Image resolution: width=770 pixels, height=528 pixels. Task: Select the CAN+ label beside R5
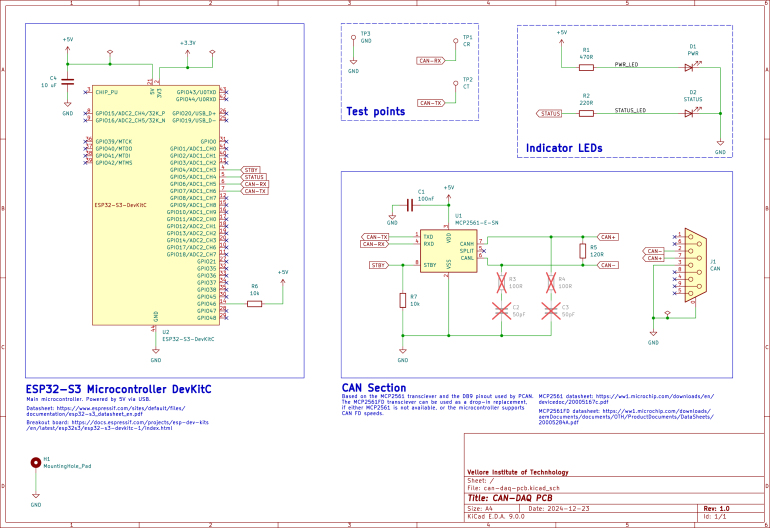pyautogui.click(x=608, y=237)
